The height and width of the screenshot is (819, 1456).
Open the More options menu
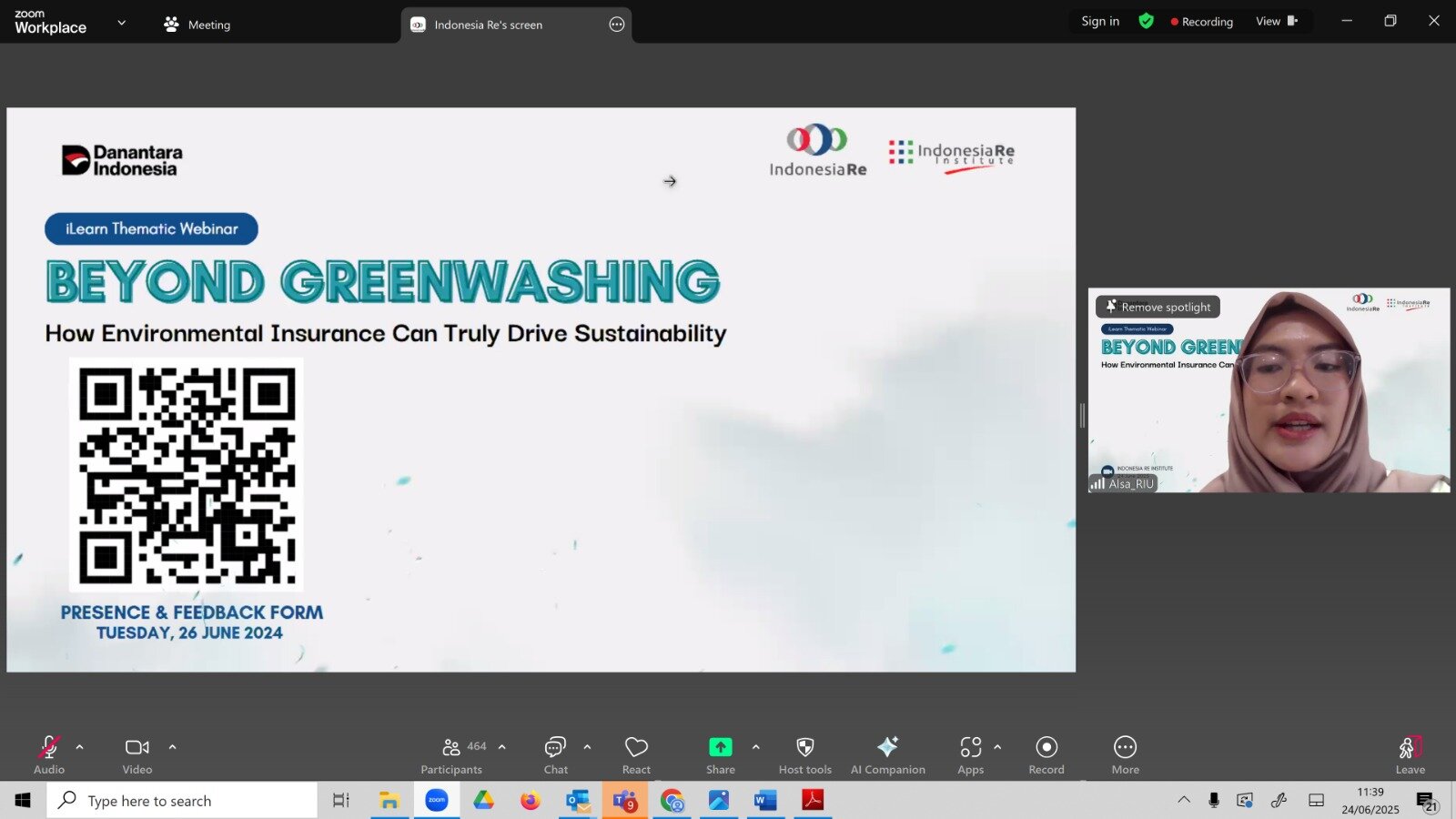(x=1125, y=755)
